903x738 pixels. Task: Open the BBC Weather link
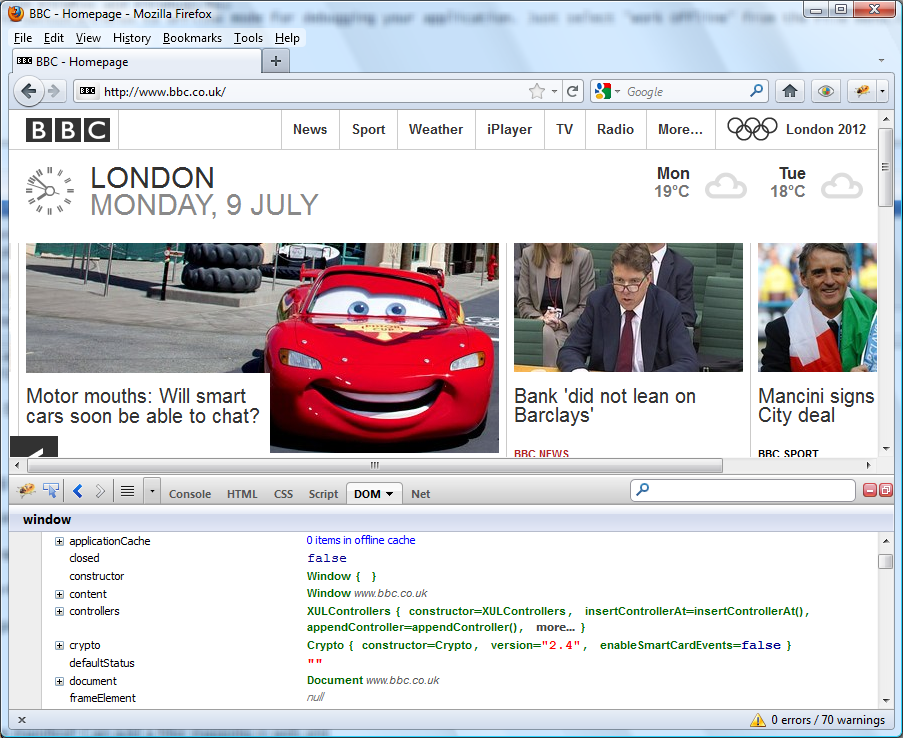436,130
